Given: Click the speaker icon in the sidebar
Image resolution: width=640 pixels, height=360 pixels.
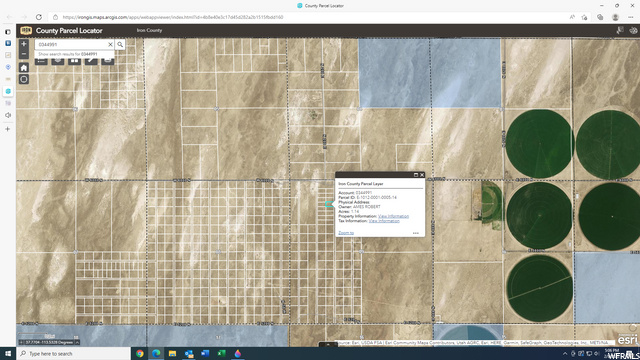Looking at the screenshot, I should [x=8, y=115].
